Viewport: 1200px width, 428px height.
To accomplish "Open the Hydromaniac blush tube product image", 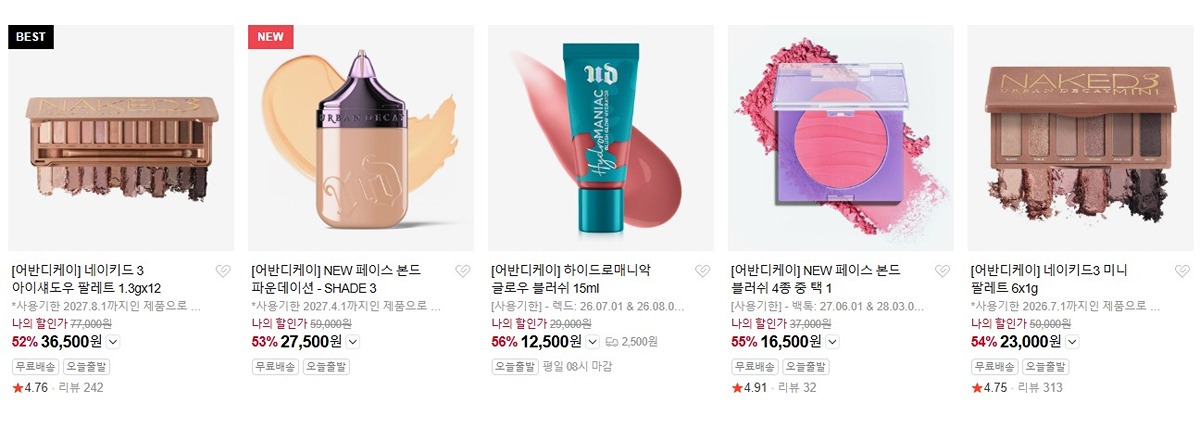I will 601,138.
